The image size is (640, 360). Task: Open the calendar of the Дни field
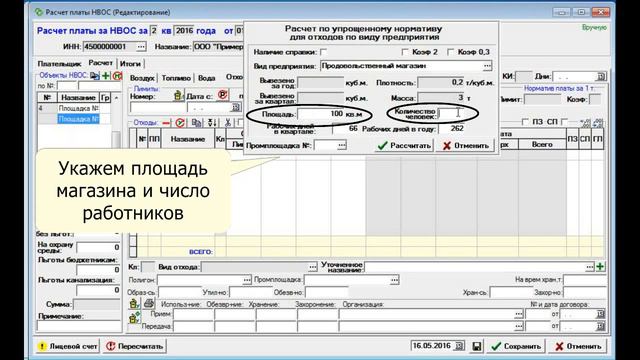[601, 76]
